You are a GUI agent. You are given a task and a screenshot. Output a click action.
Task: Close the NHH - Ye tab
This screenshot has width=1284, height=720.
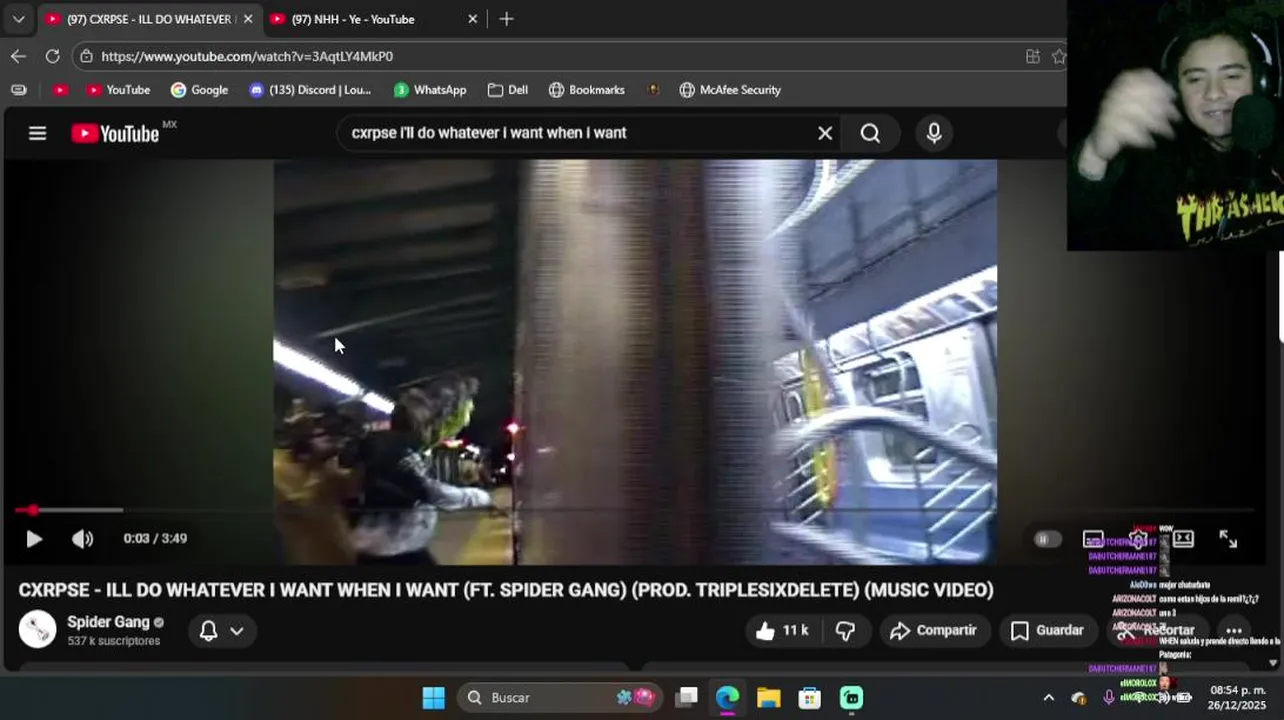(x=472, y=19)
